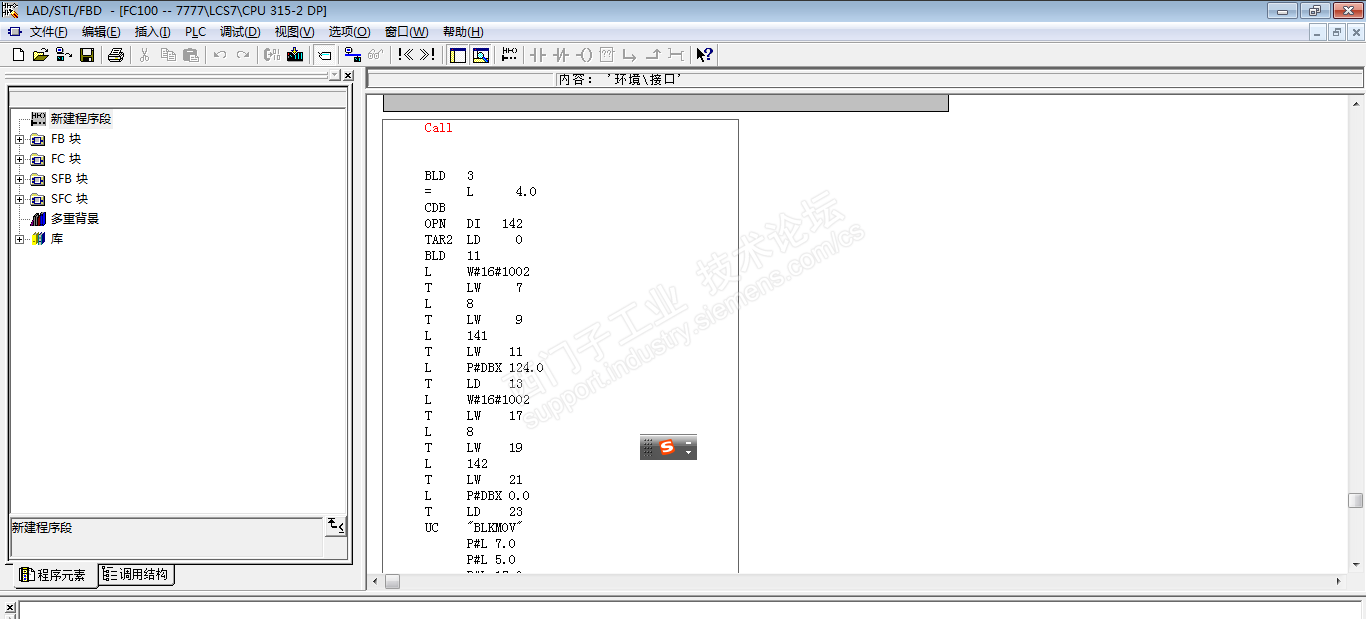Select the 多重背景 tree item
Image resolution: width=1366 pixels, height=619 pixels.
pos(75,219)
